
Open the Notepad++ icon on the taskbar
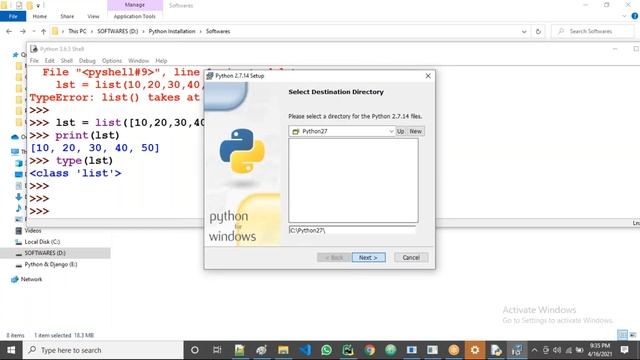[239, 350]
